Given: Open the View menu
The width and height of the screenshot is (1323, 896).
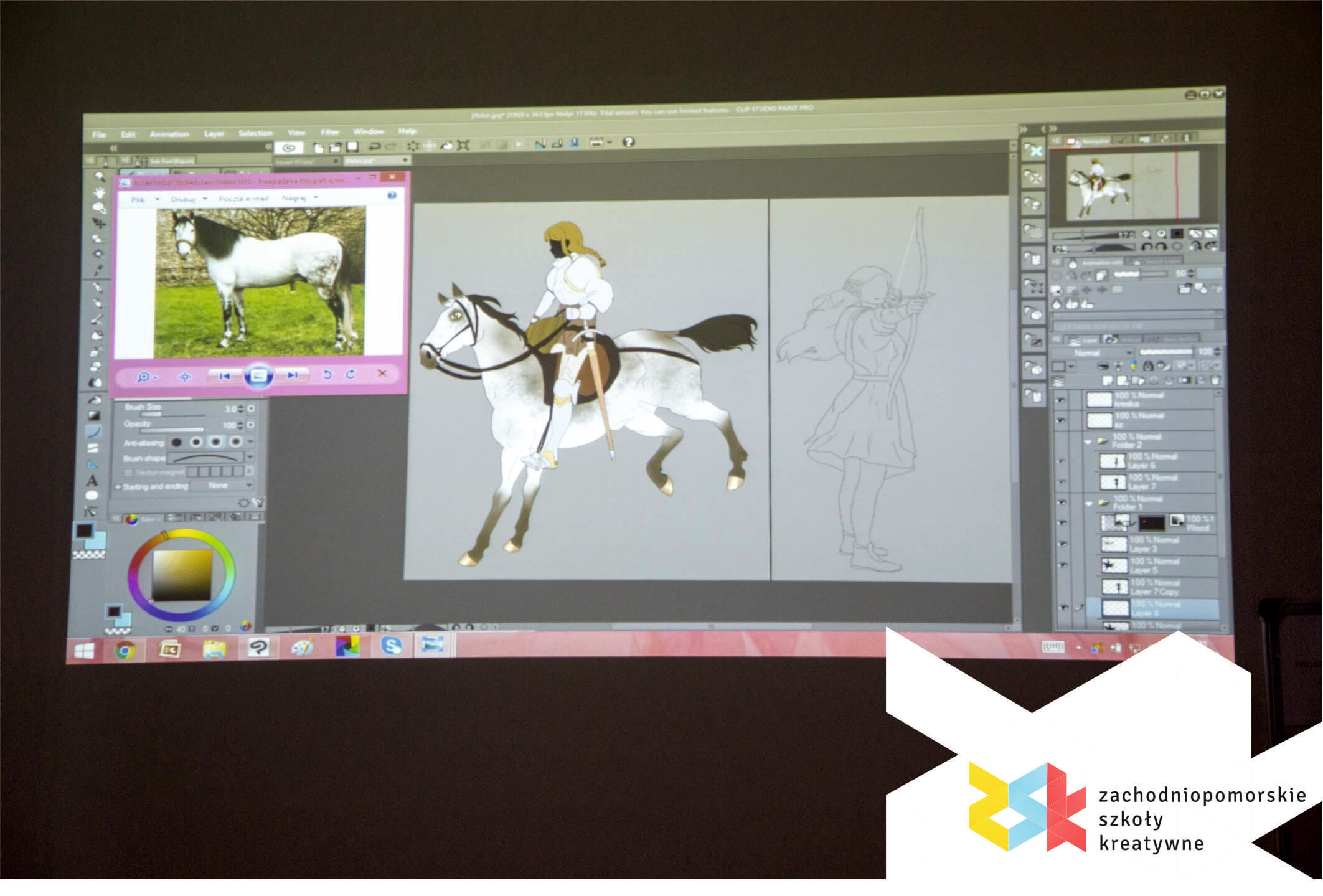Looking at the screenshot, I should pos(296,133).
